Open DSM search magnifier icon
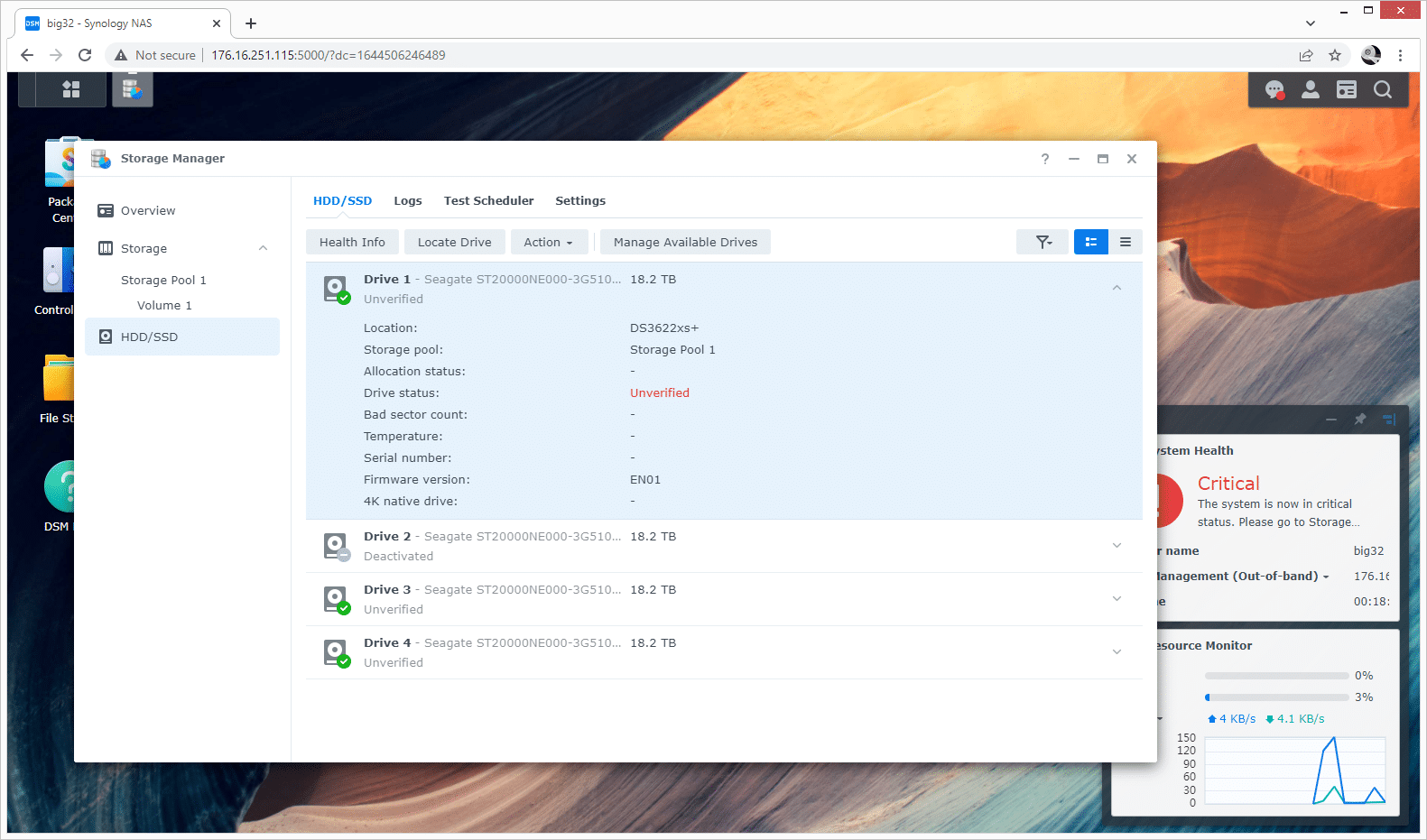 (1383, 89)
